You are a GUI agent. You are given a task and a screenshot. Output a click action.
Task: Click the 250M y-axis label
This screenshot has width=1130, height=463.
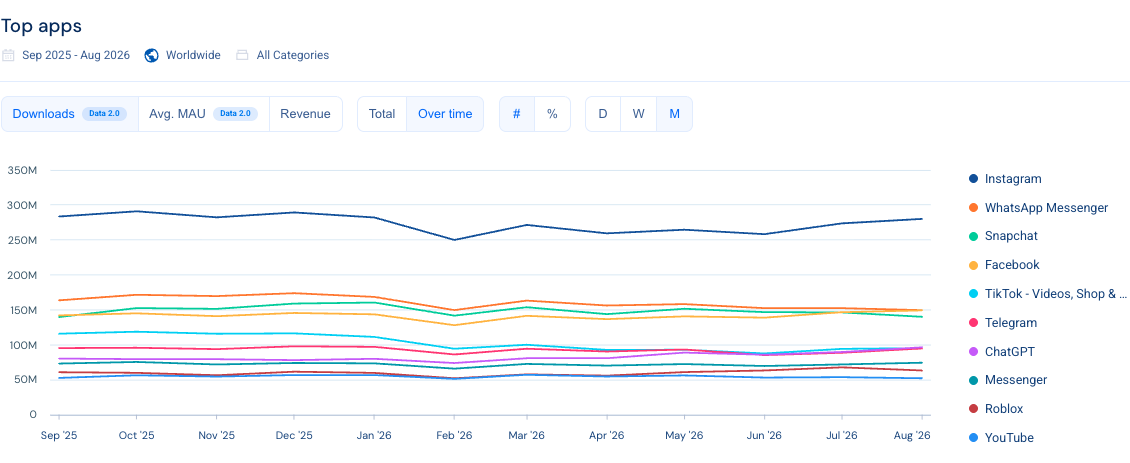(22, 240)
